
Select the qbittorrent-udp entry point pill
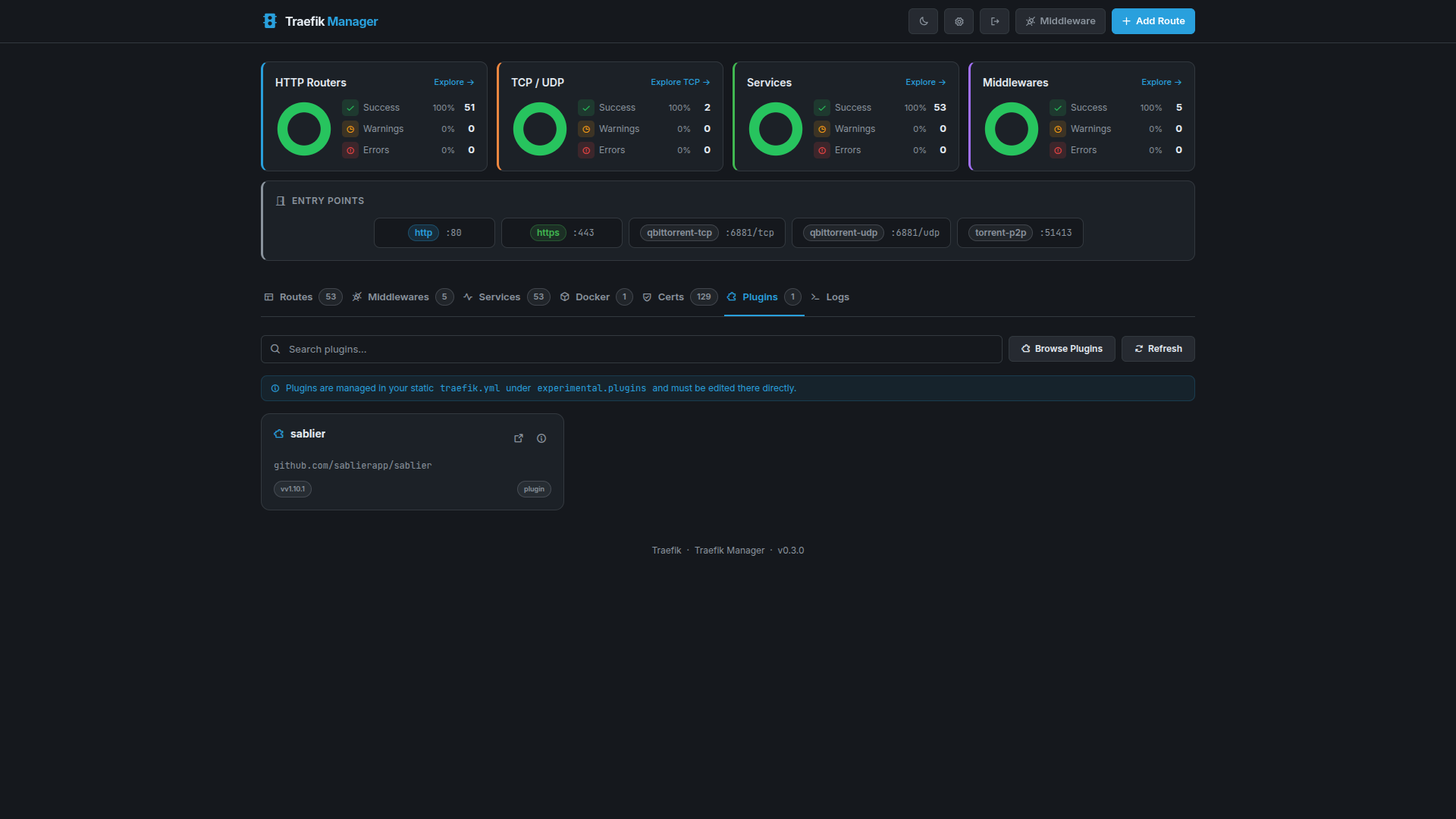tap(843, 233)
